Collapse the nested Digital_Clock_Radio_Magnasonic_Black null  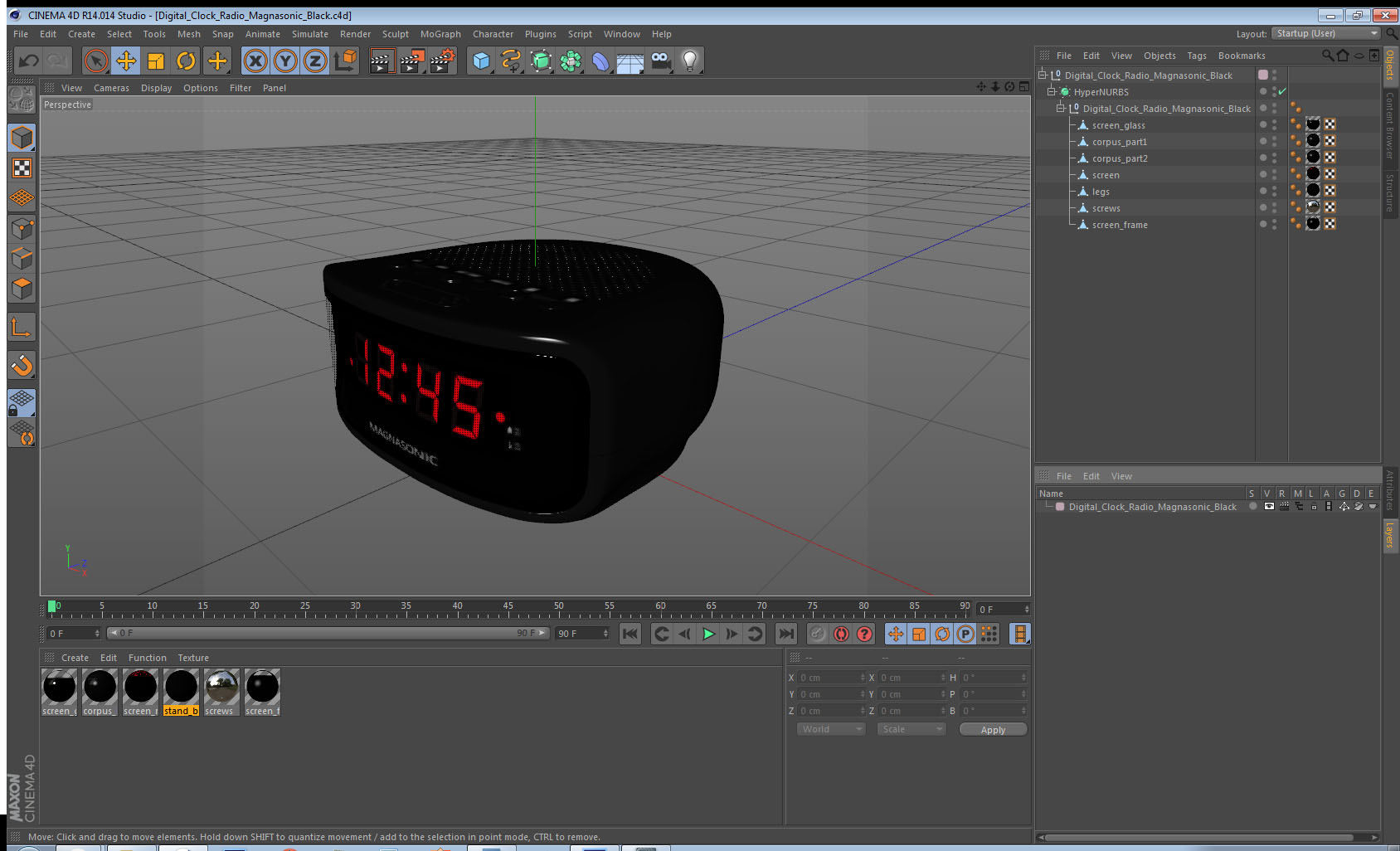[x=1060, y=108]
